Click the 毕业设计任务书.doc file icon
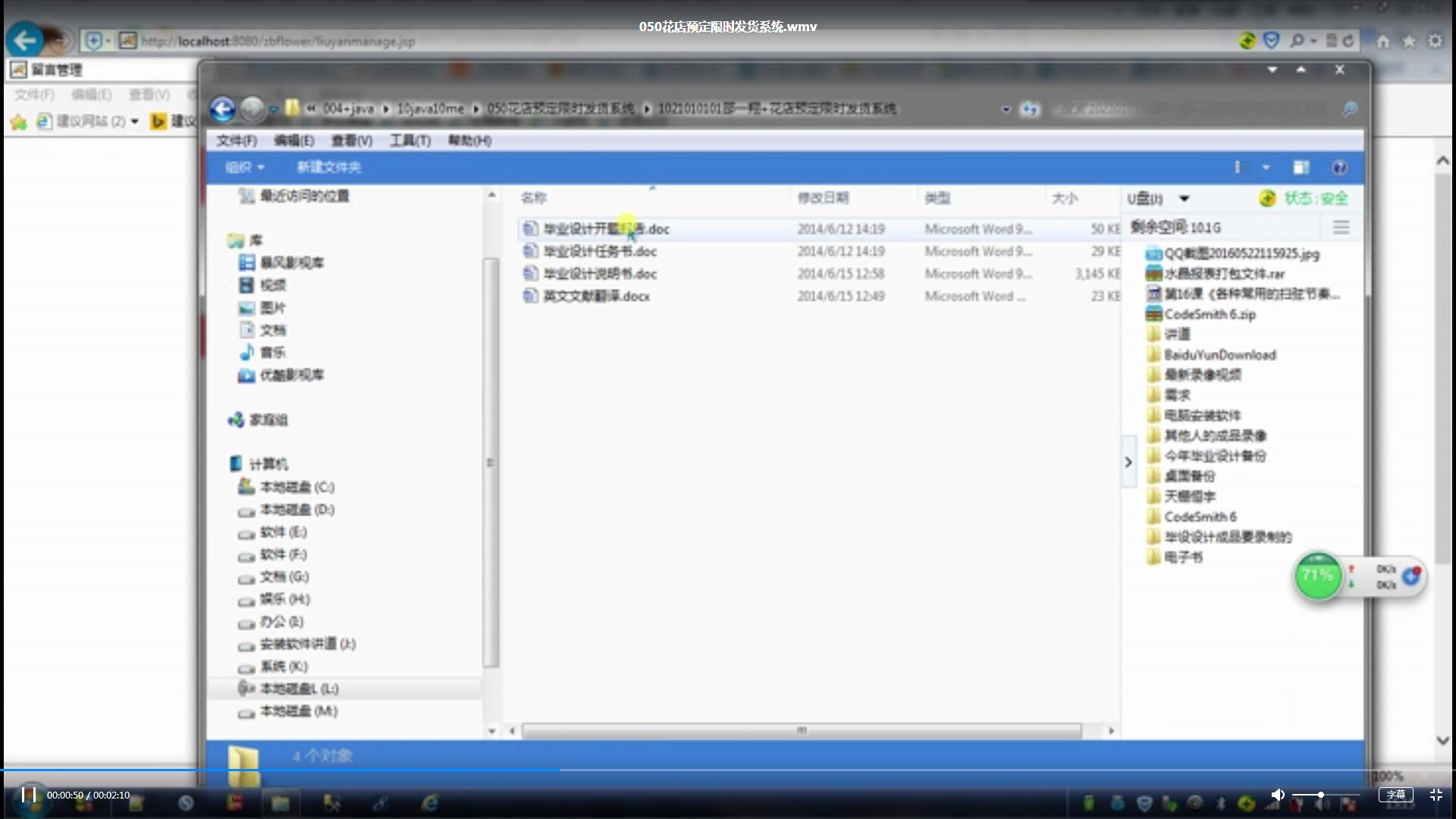The image size is (1456, 819). [x=531, y=251]
